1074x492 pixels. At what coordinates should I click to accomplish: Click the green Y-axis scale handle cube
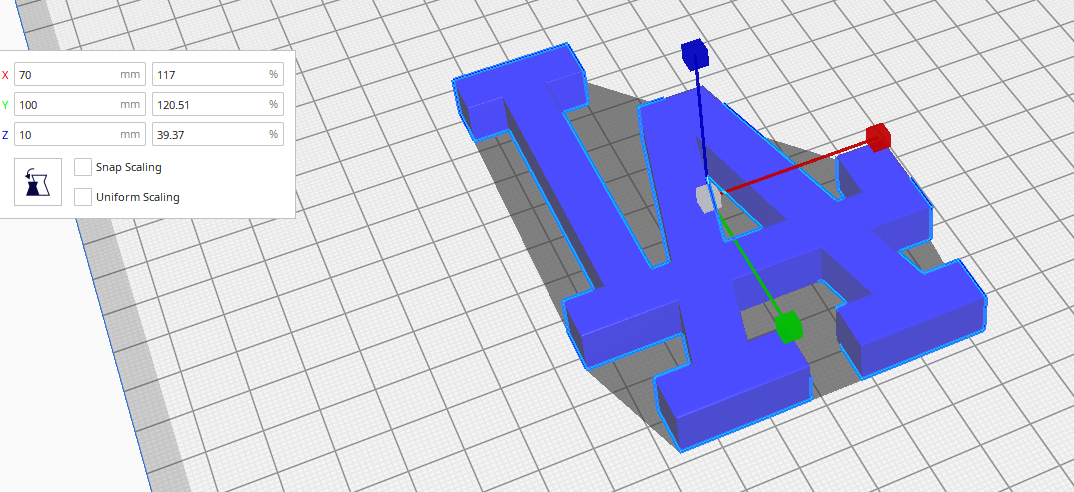pos(788,327)
